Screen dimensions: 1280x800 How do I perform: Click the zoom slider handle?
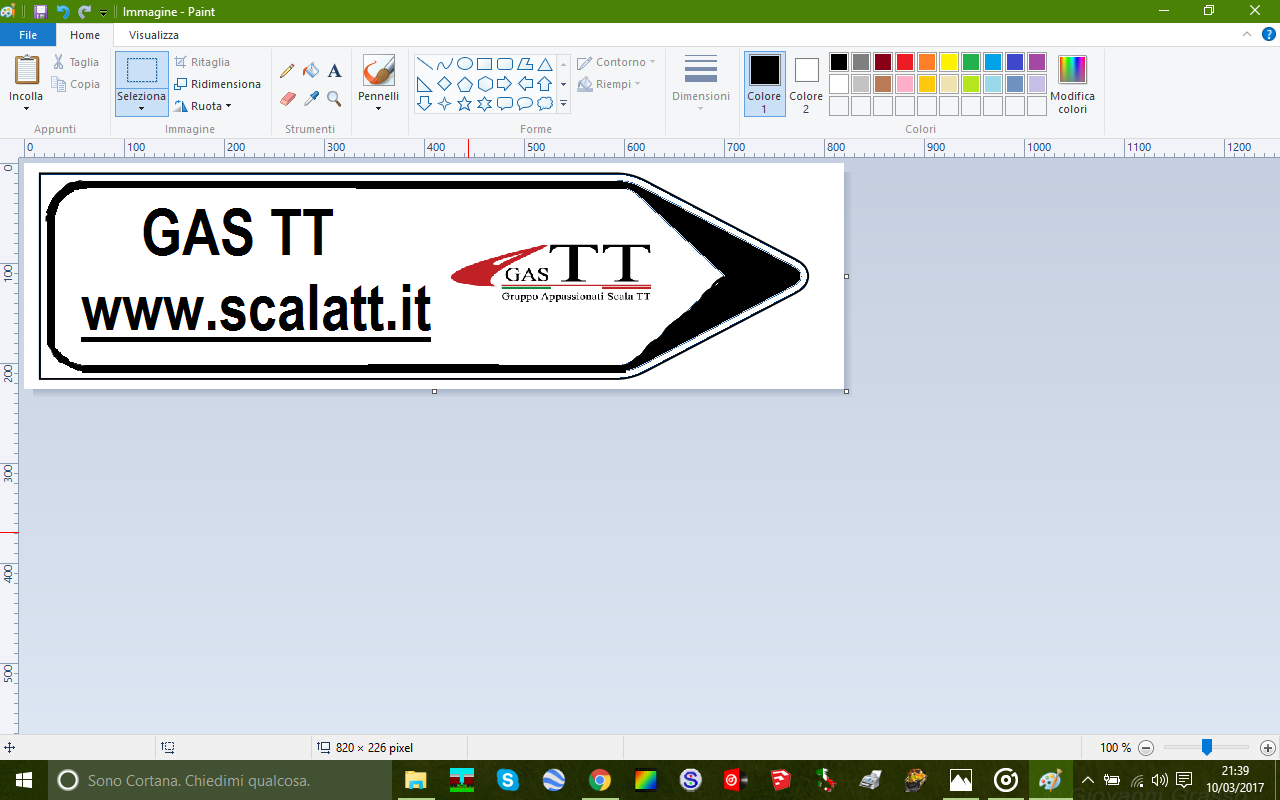pyautogui.click(x=1207, y=747)
